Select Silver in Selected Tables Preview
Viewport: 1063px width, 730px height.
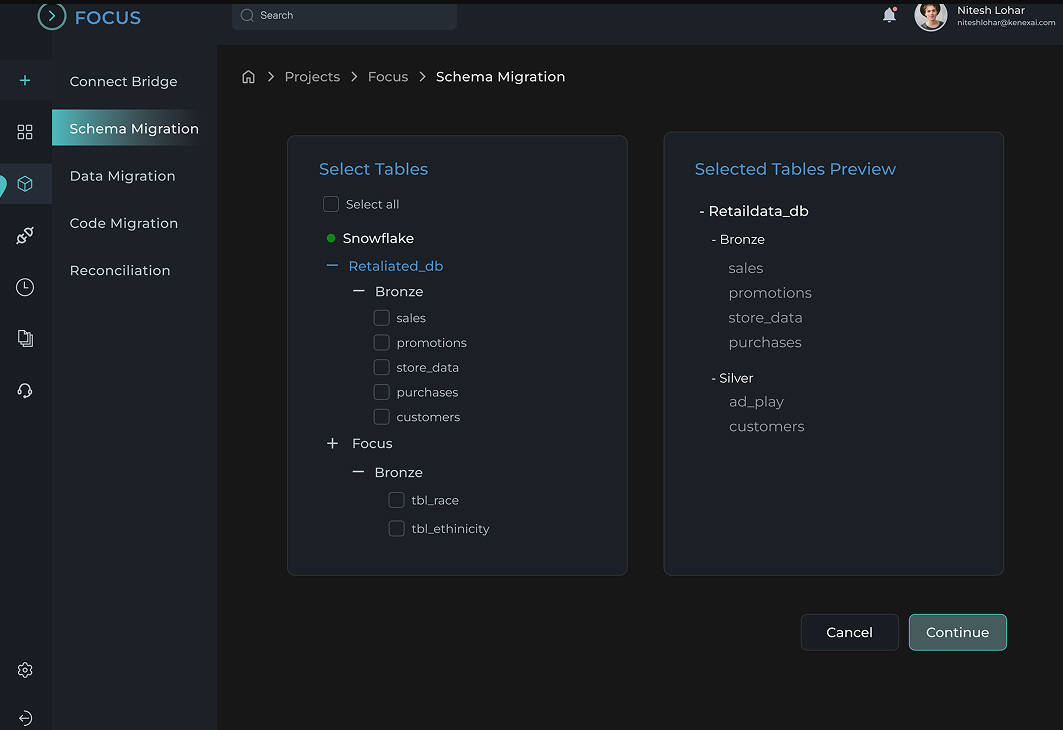(736, 378)
